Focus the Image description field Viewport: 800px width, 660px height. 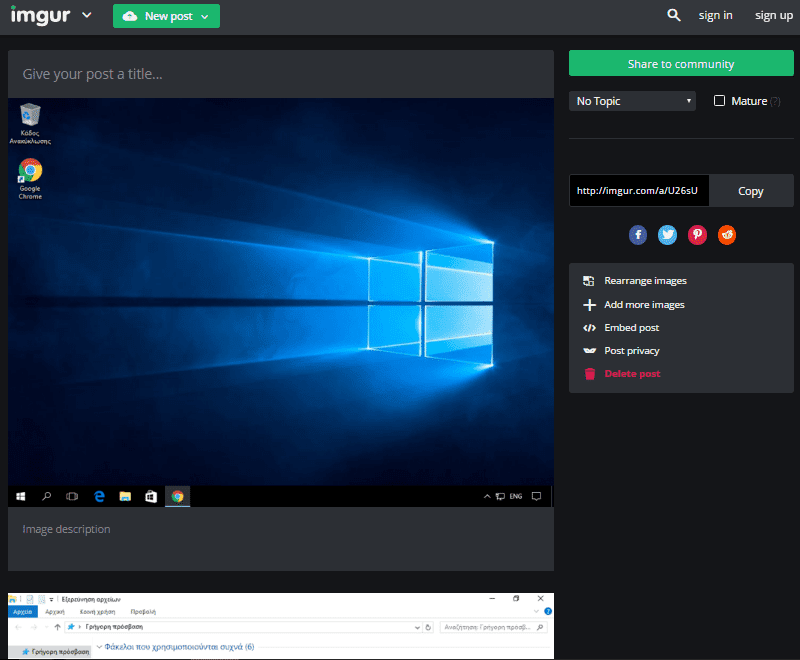pos(281,539)
